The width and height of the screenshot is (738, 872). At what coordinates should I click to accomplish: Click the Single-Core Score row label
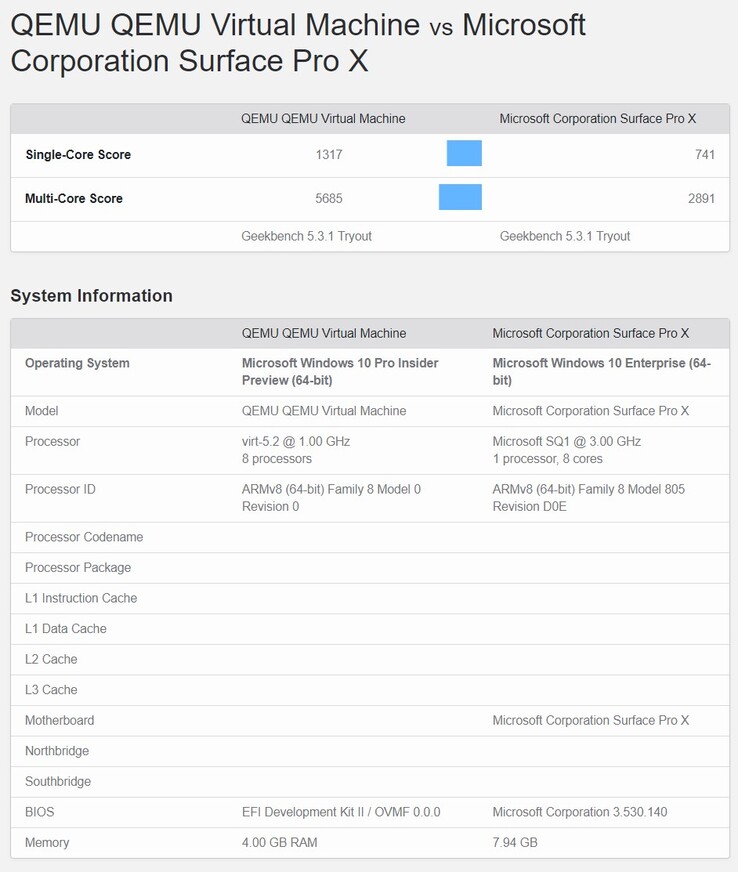point(78,155)
